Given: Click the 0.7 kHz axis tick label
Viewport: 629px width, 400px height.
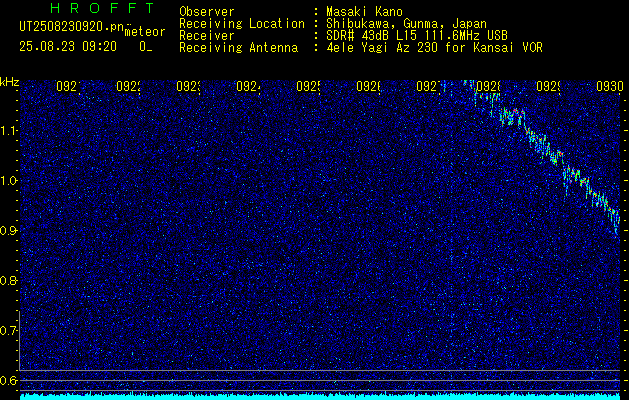Looking at the screenshot, I should click(x=8, y=331).
